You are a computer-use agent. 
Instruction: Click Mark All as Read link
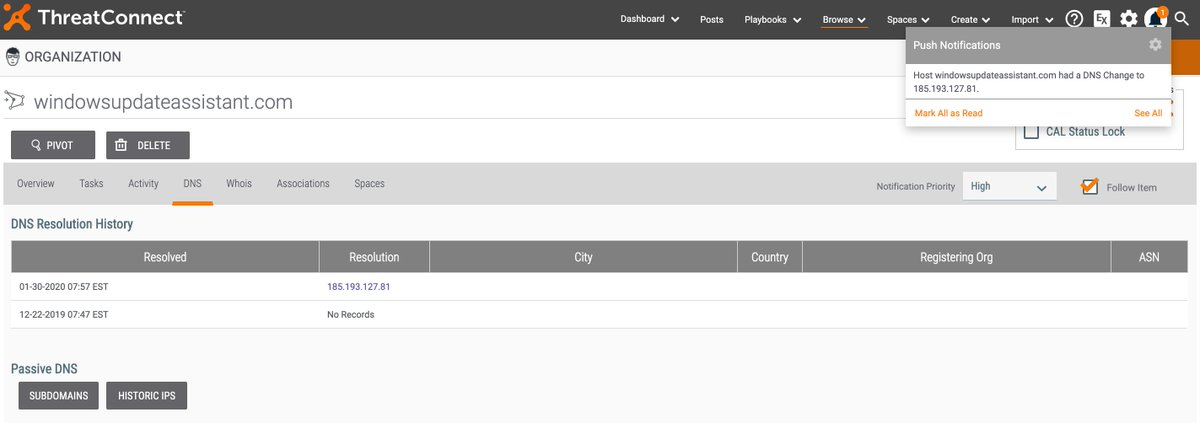[948, 113]
